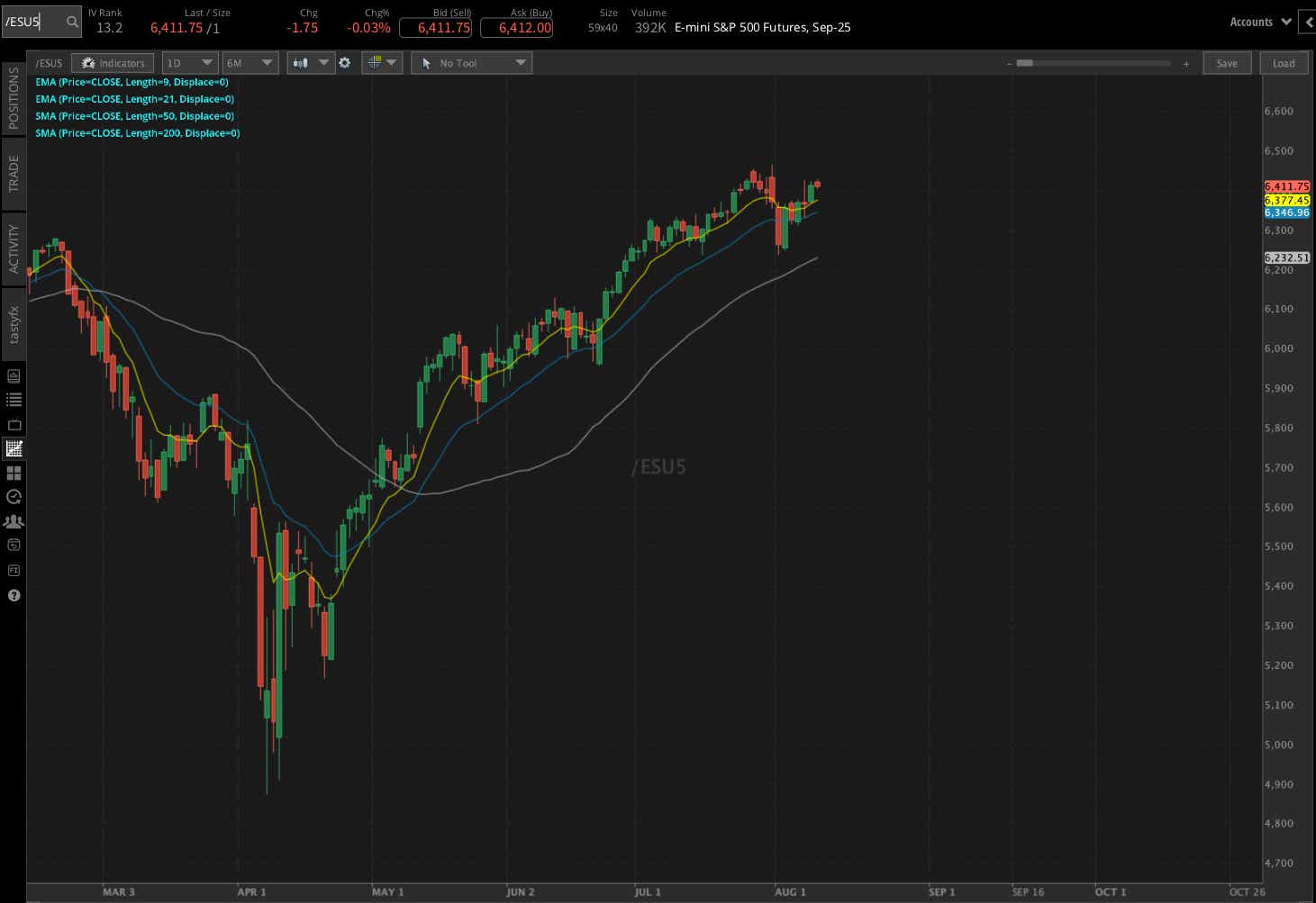1316x903 pixels.
Task: Click the Save chart button
Action: coord(1226,62)
